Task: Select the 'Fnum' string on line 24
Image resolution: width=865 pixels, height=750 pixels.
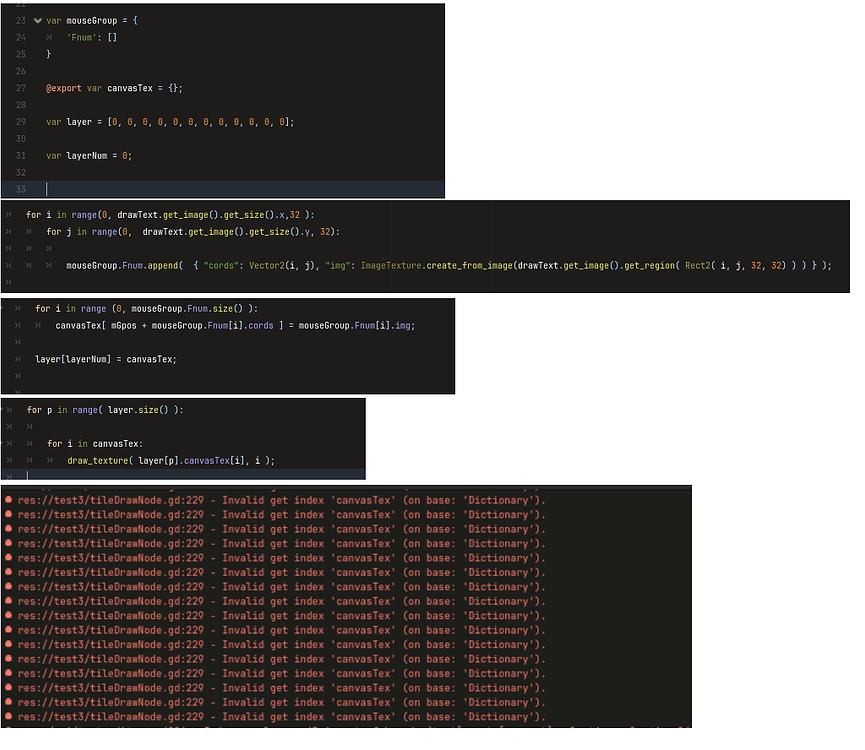Action: [x=82, y=37]
